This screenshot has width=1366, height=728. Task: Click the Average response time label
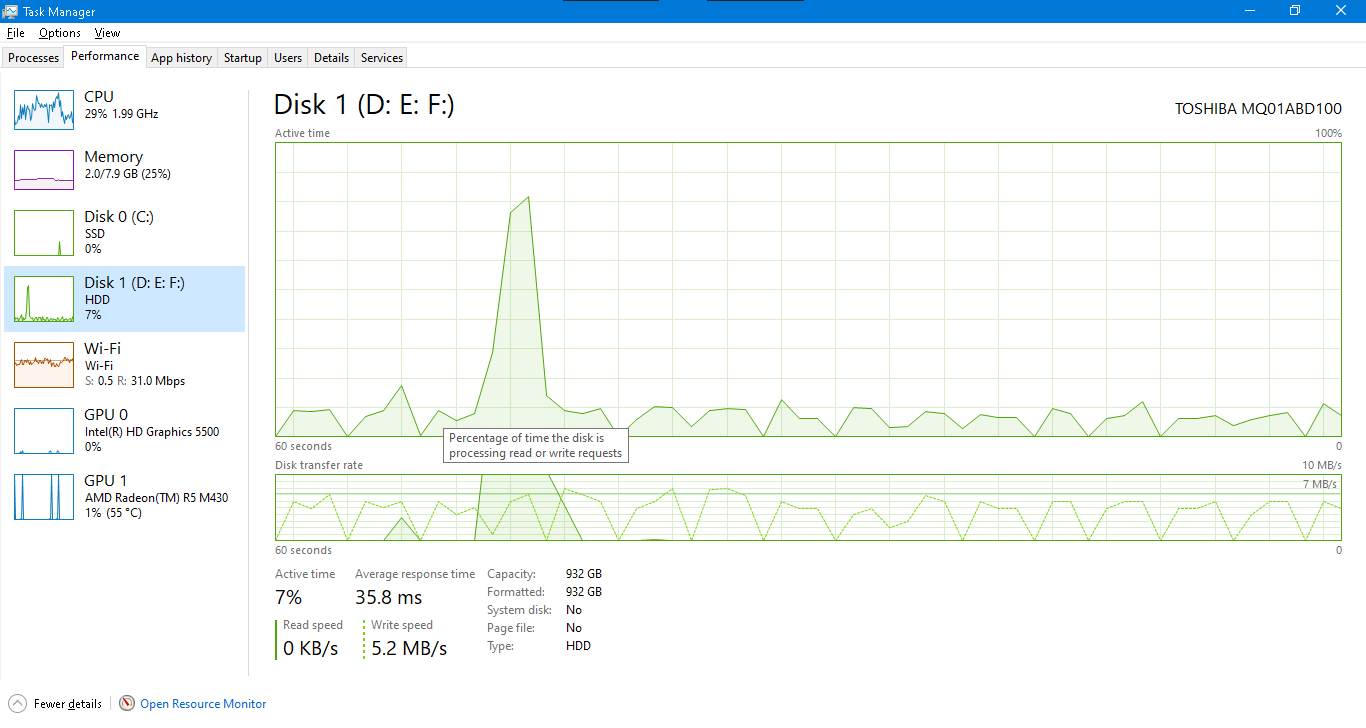point(415,574)
